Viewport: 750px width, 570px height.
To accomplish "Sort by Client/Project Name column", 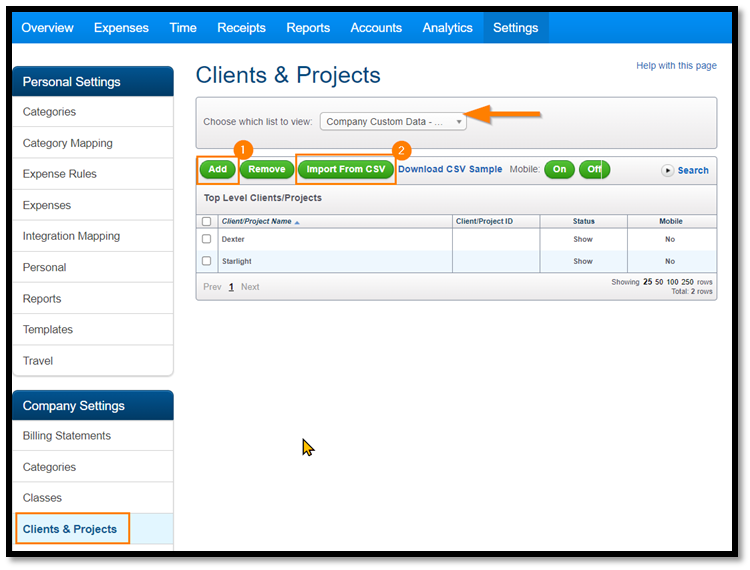I will coord(256,221).
